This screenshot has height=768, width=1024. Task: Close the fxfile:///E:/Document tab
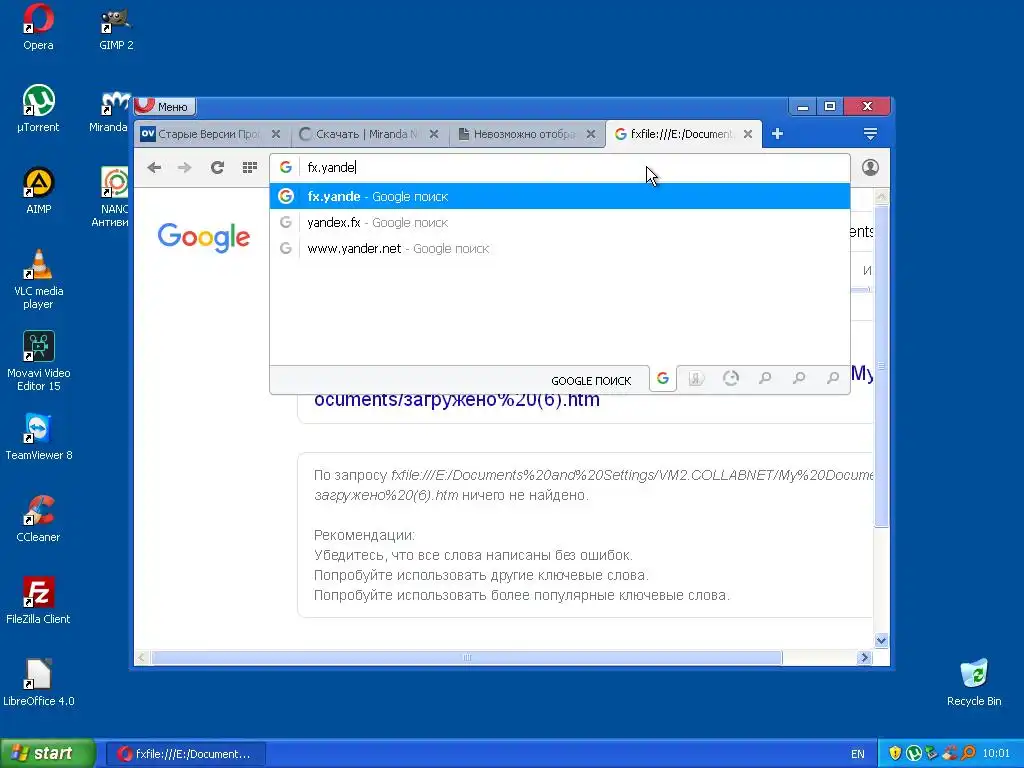(748, 134)
